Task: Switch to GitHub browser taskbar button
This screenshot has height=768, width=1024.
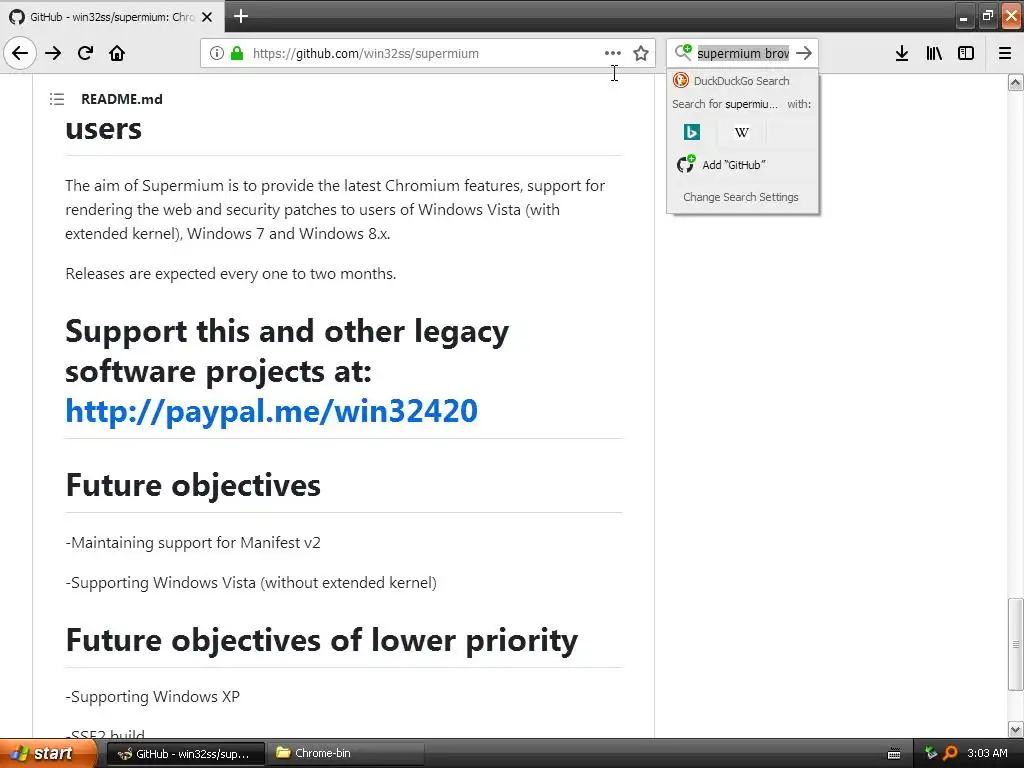Action: click(x=185, y=754)
